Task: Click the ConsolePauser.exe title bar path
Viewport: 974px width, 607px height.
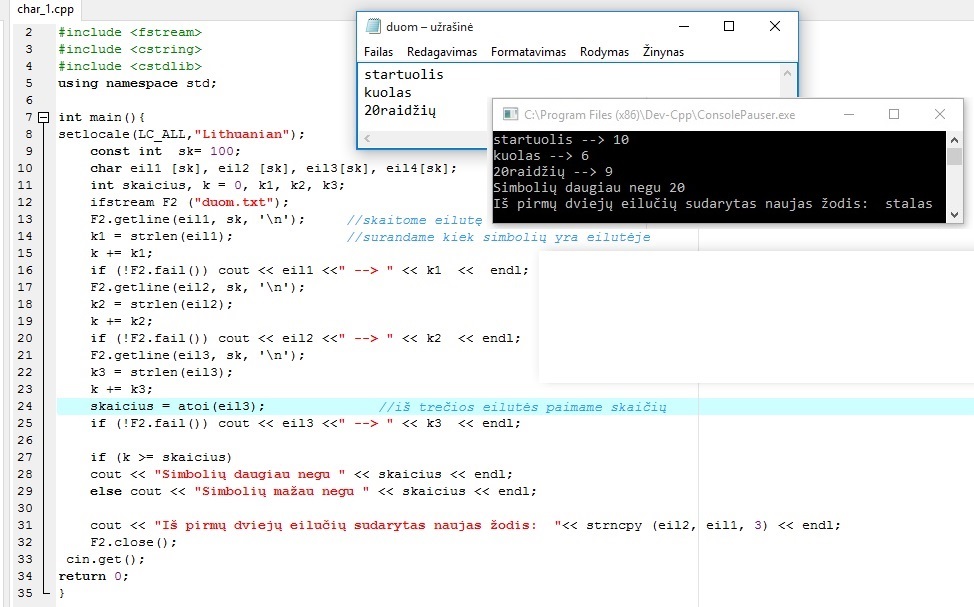Action: pos(660,115)
